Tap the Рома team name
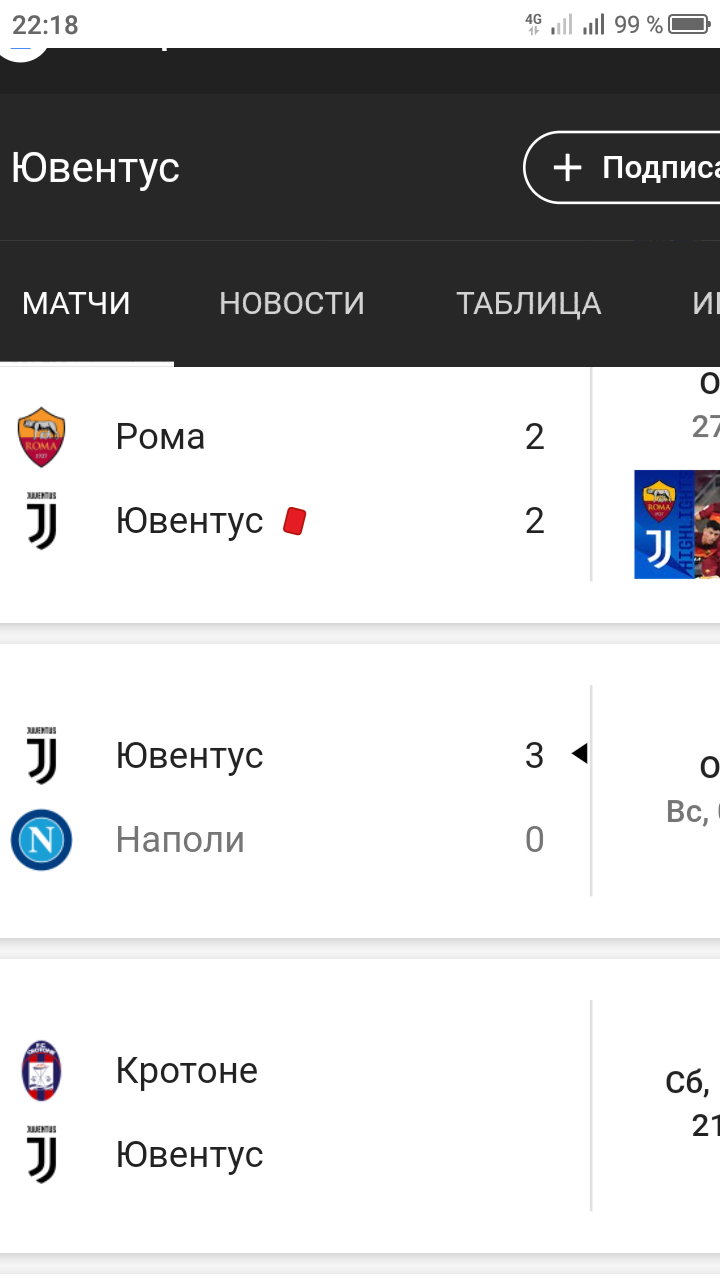This screenshot has width=720, height=1280. tap(160, 437)
